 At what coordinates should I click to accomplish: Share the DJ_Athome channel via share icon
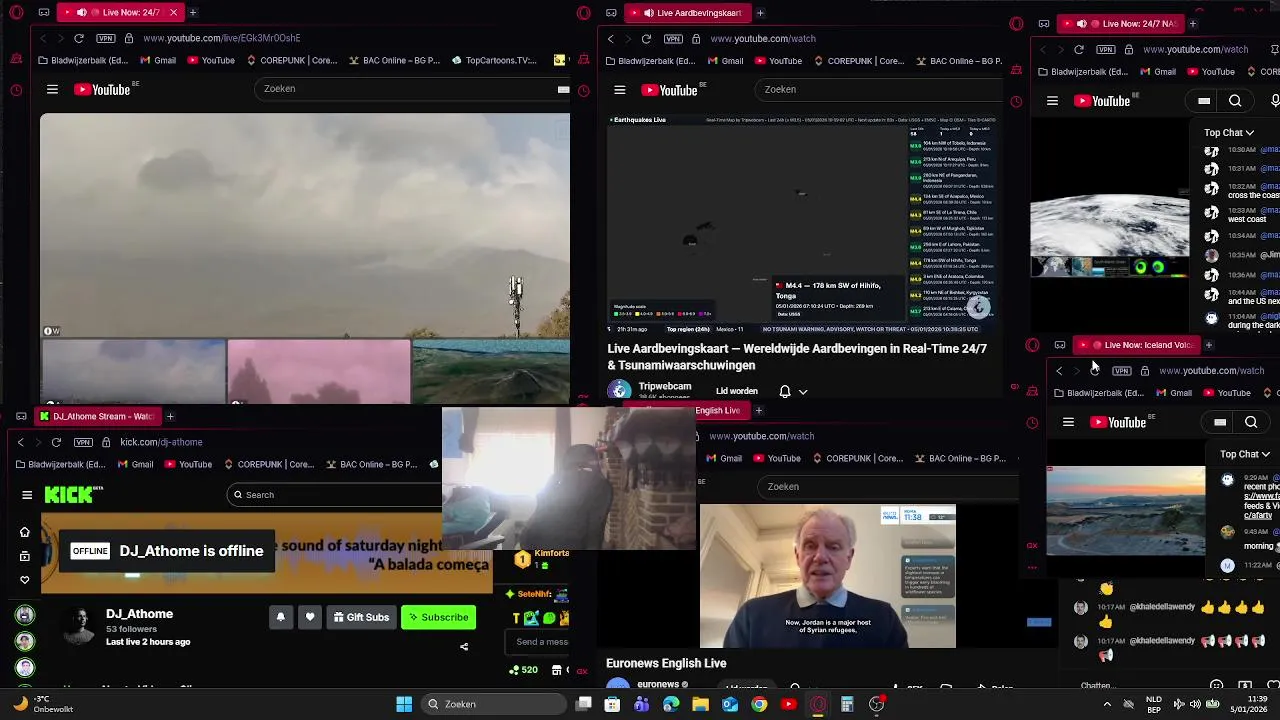click(464, 647)
